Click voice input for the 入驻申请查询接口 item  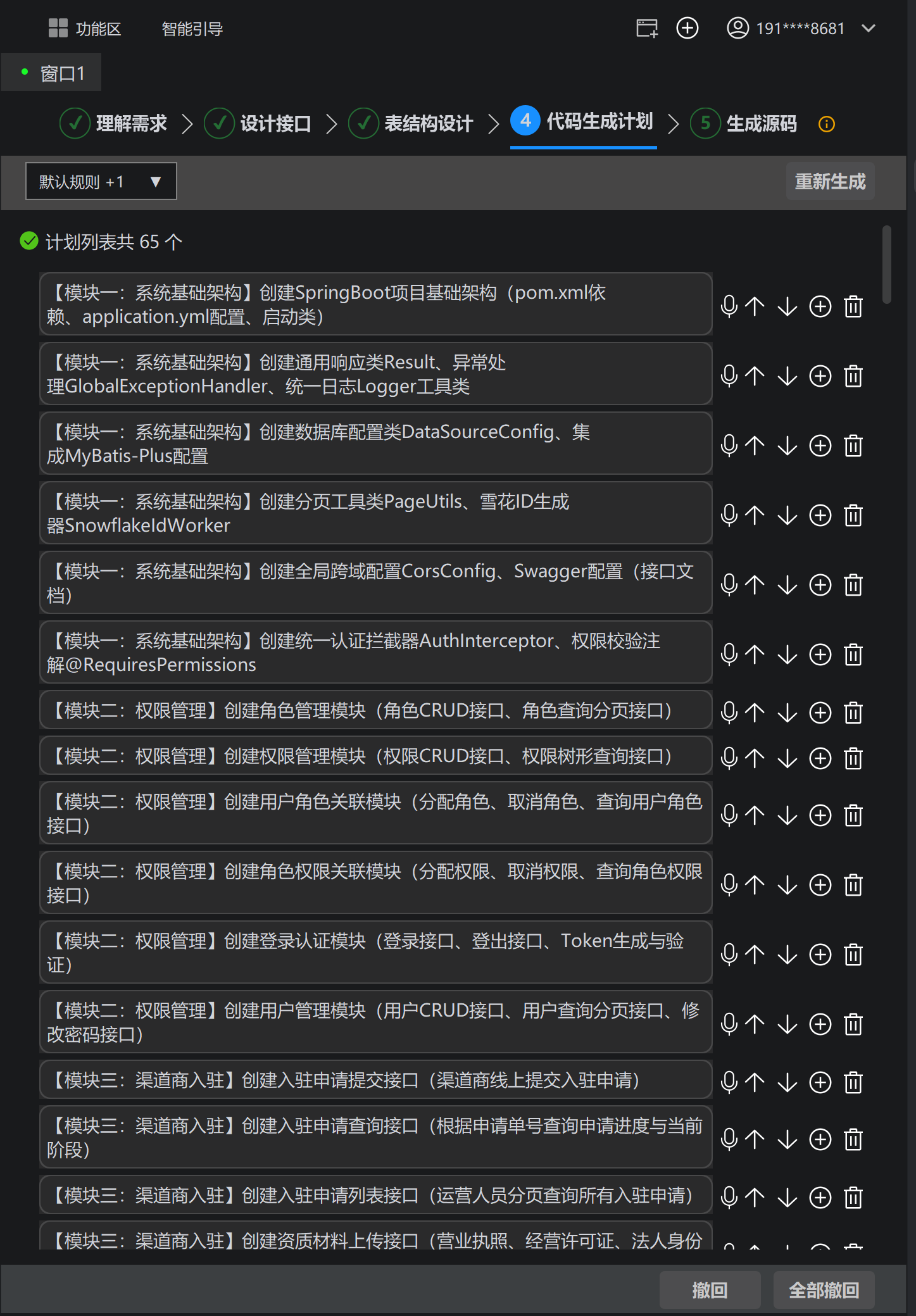[x=729, y=1139]
